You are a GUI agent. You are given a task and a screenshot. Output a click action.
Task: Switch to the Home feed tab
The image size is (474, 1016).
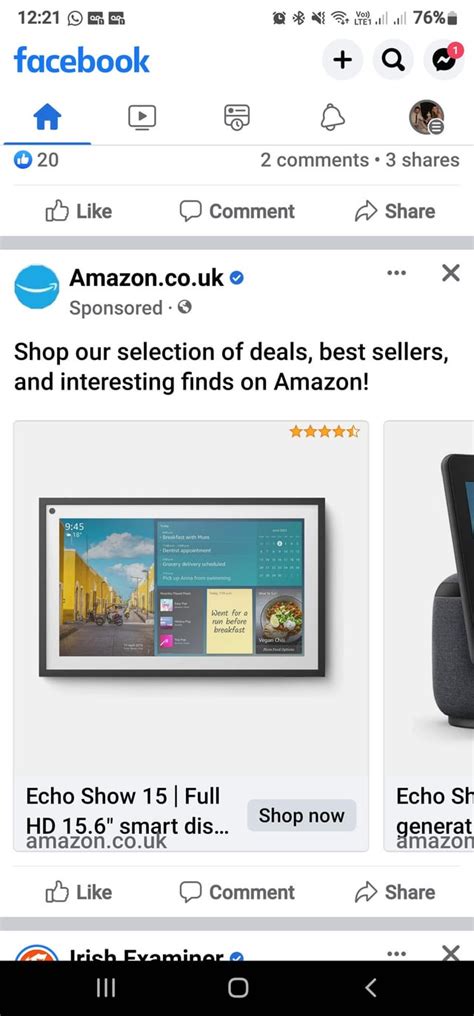(x=47, y=118)
